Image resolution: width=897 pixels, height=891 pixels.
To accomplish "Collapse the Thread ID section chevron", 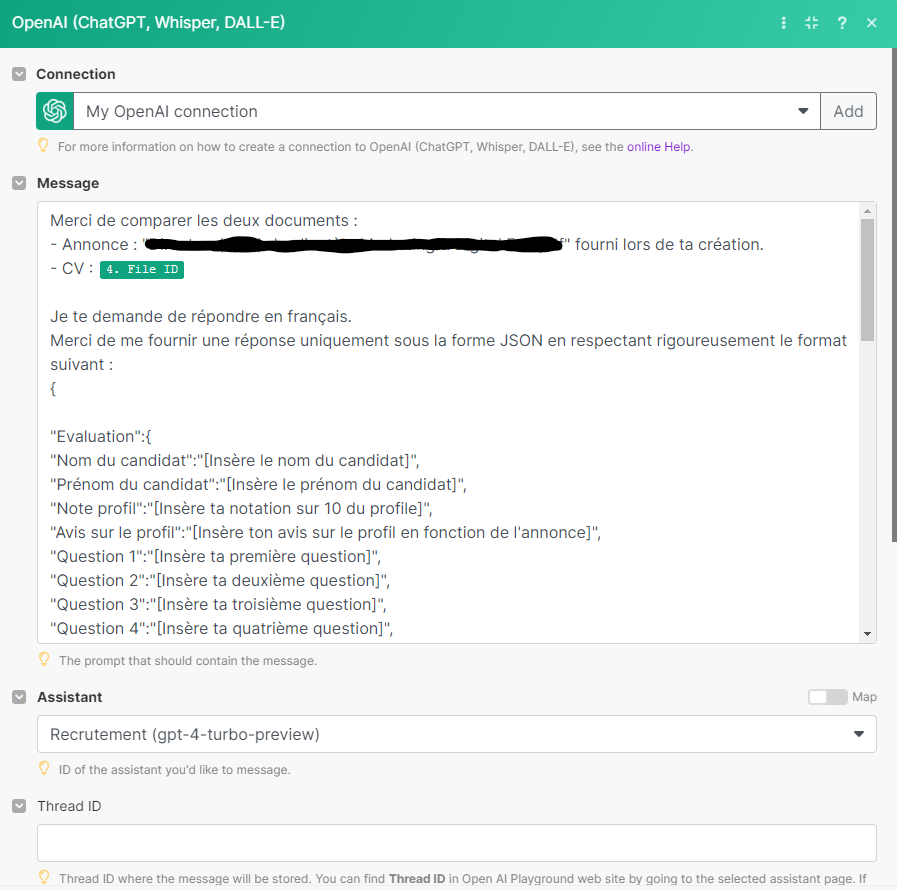I will click(19, 806).
